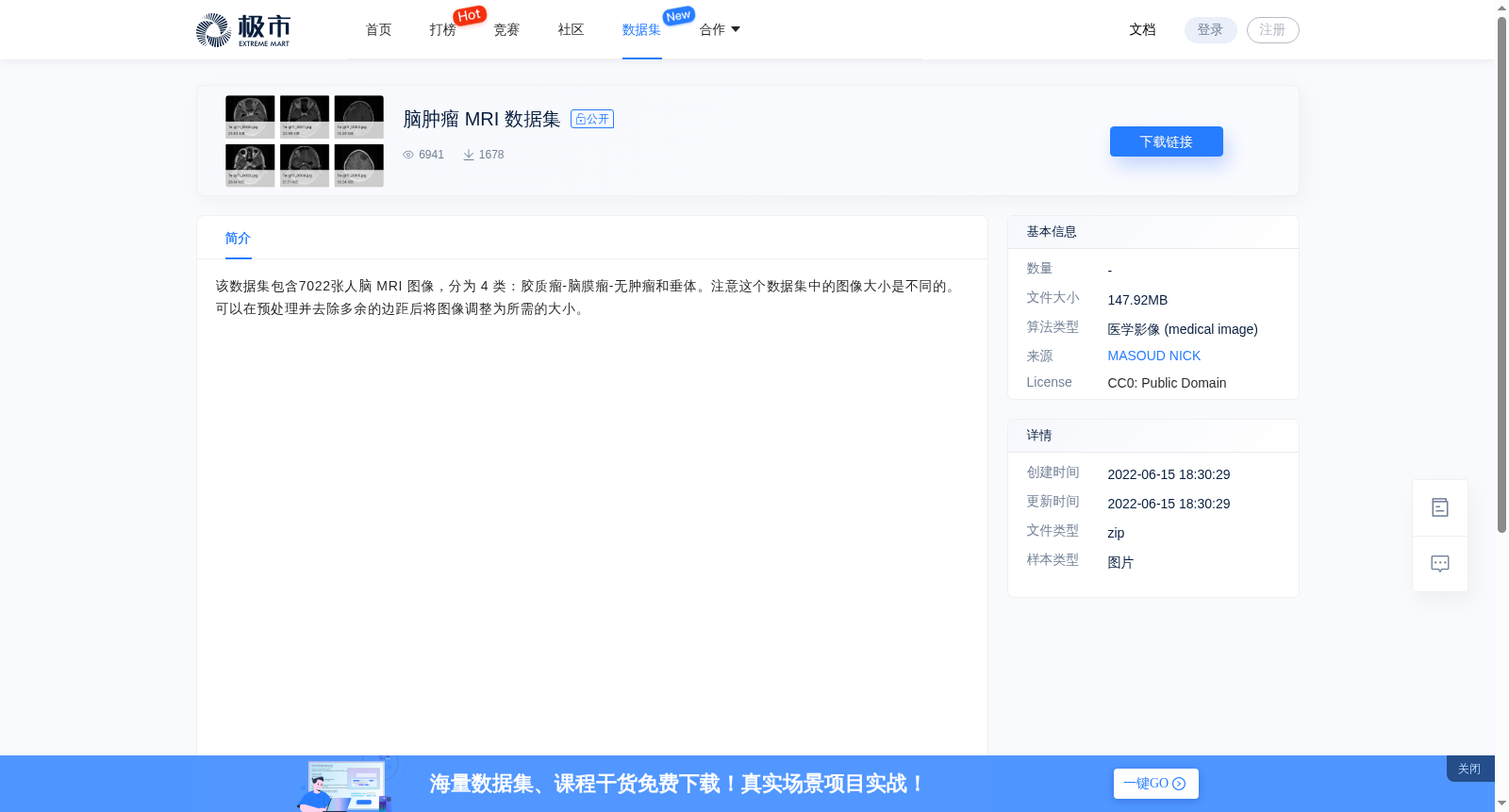
Task: Open the MASOUD NICK source link
Action: (x=1153, y=356)
